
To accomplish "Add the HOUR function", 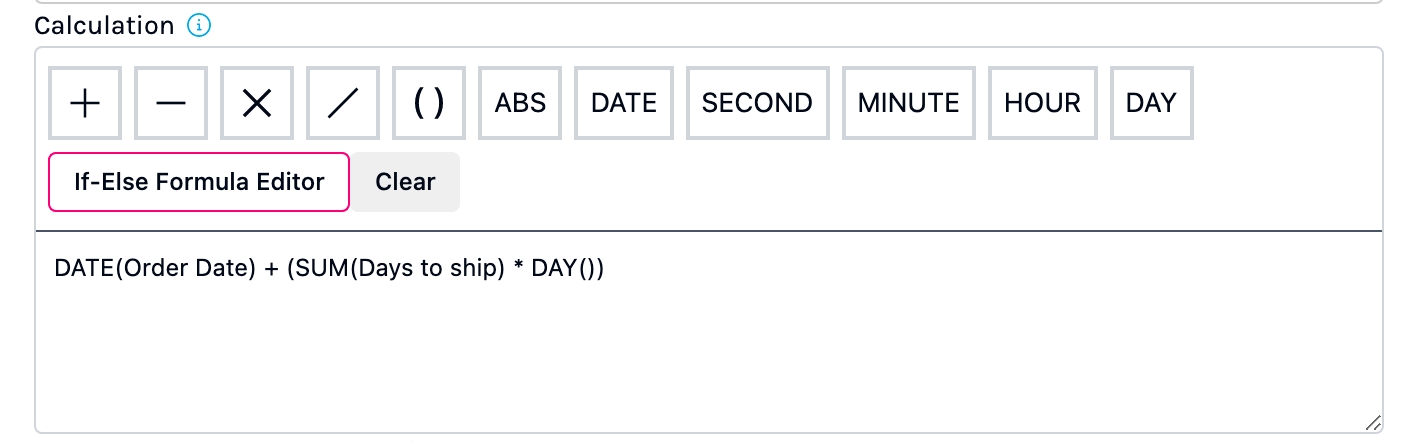I will pyautogui.click(x=1043, y=103).
